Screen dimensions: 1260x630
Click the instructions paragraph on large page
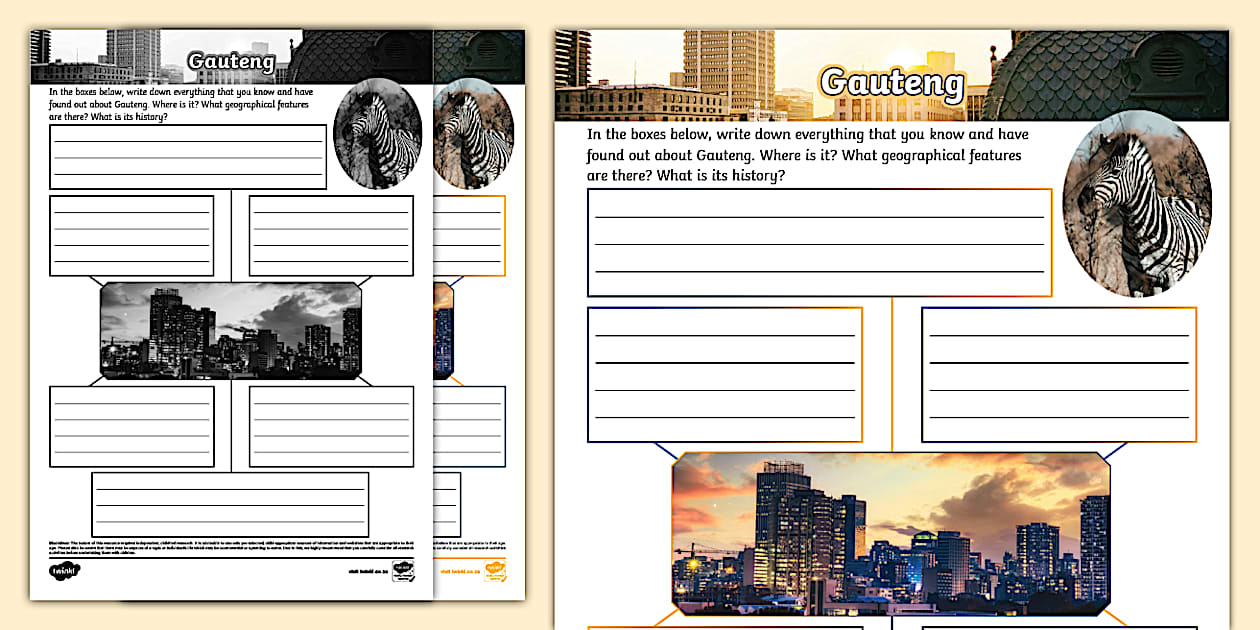[807, 155]
